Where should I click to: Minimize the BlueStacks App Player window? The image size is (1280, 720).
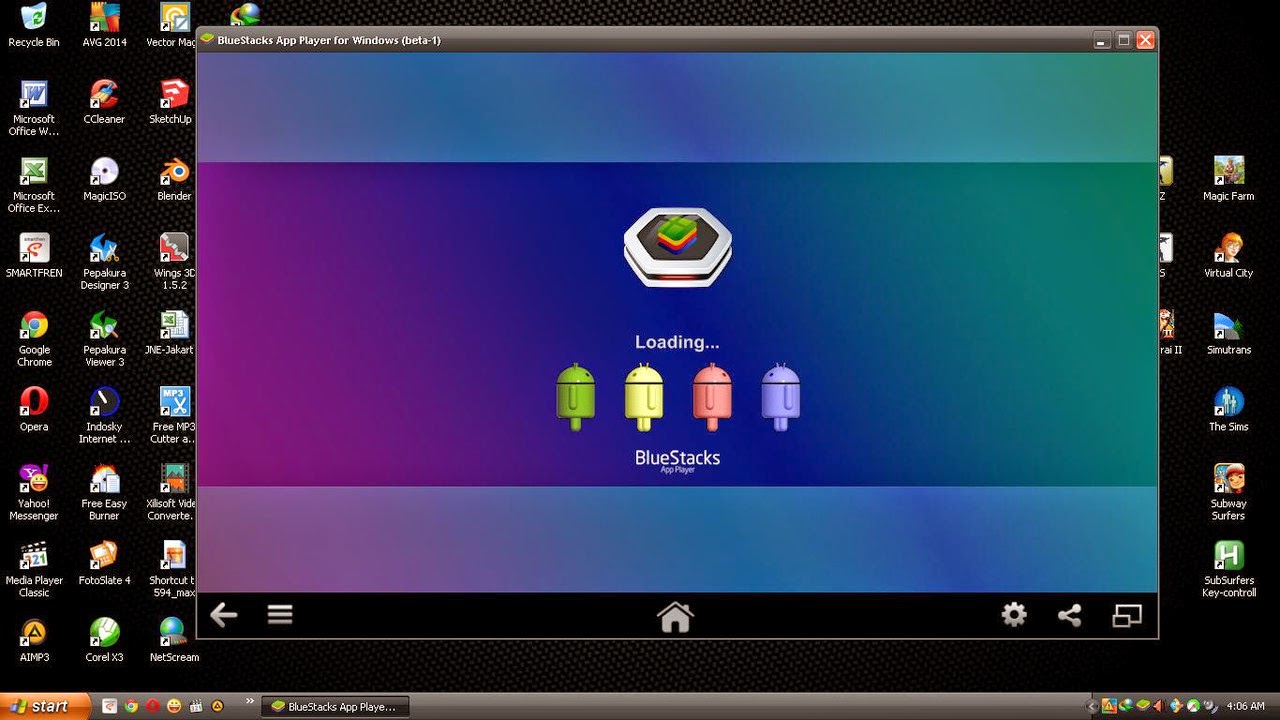coord(1102,40)
